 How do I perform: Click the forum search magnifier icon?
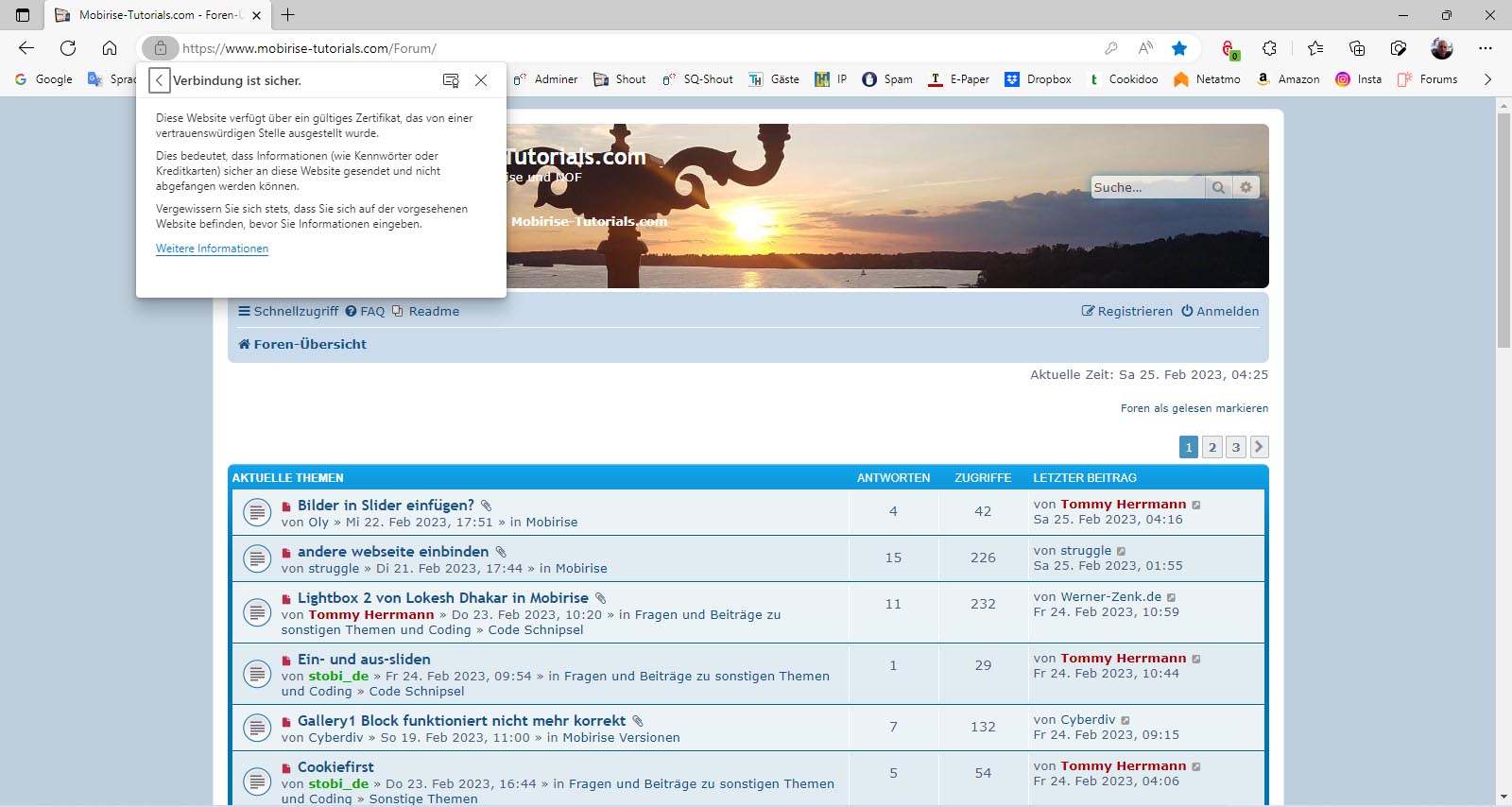[1218, 187]
